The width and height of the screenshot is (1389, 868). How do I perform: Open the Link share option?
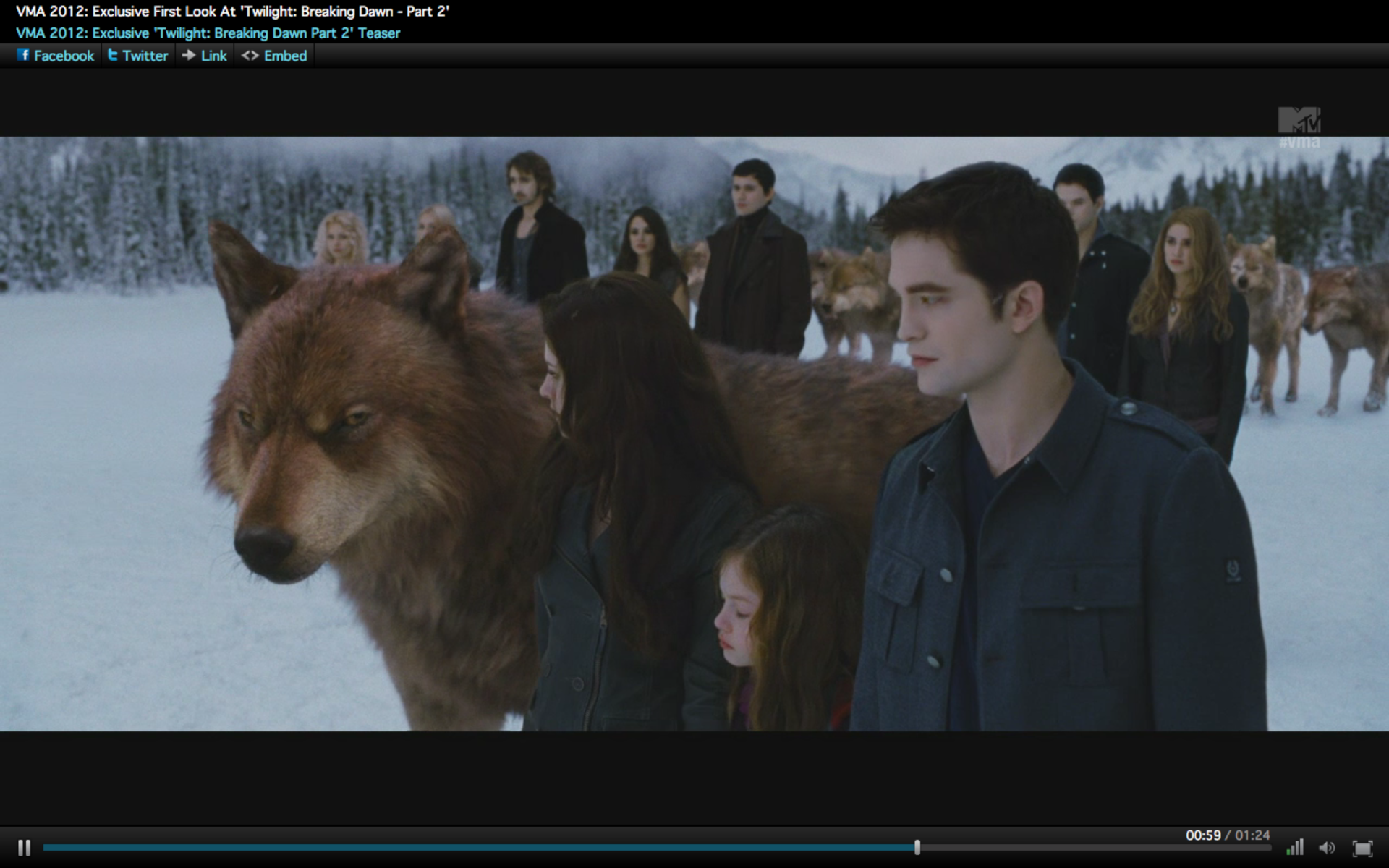click(213, 56)
